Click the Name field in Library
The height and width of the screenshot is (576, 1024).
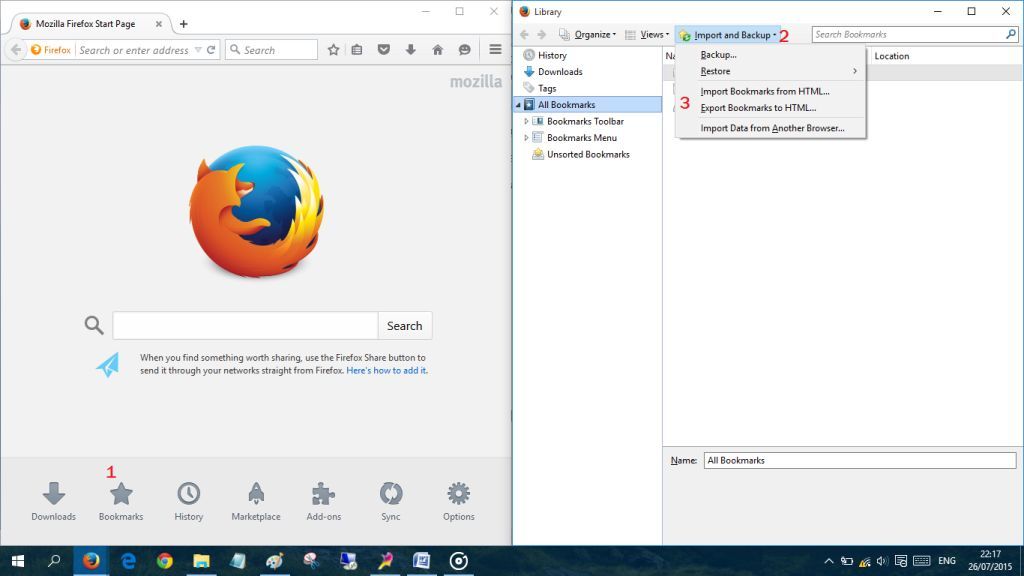click(x=859, y=460)
